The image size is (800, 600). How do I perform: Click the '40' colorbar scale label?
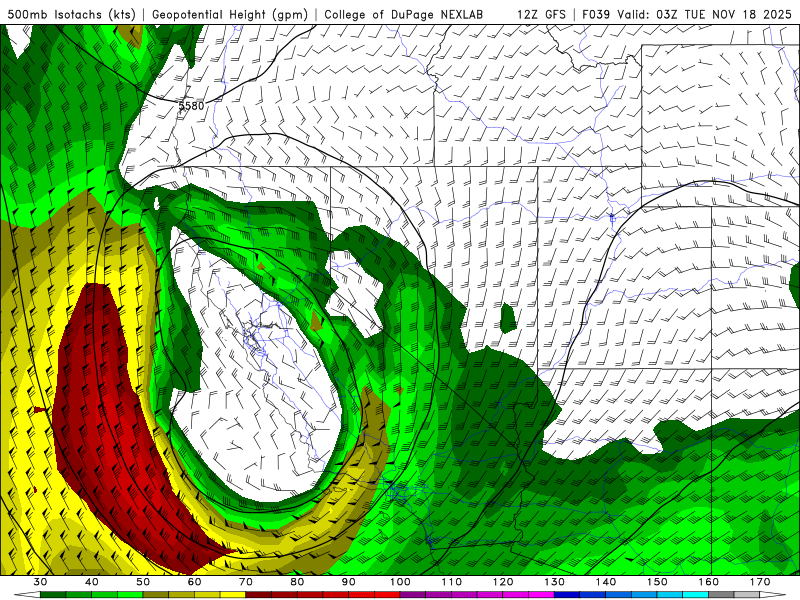[x=92, y=582]
